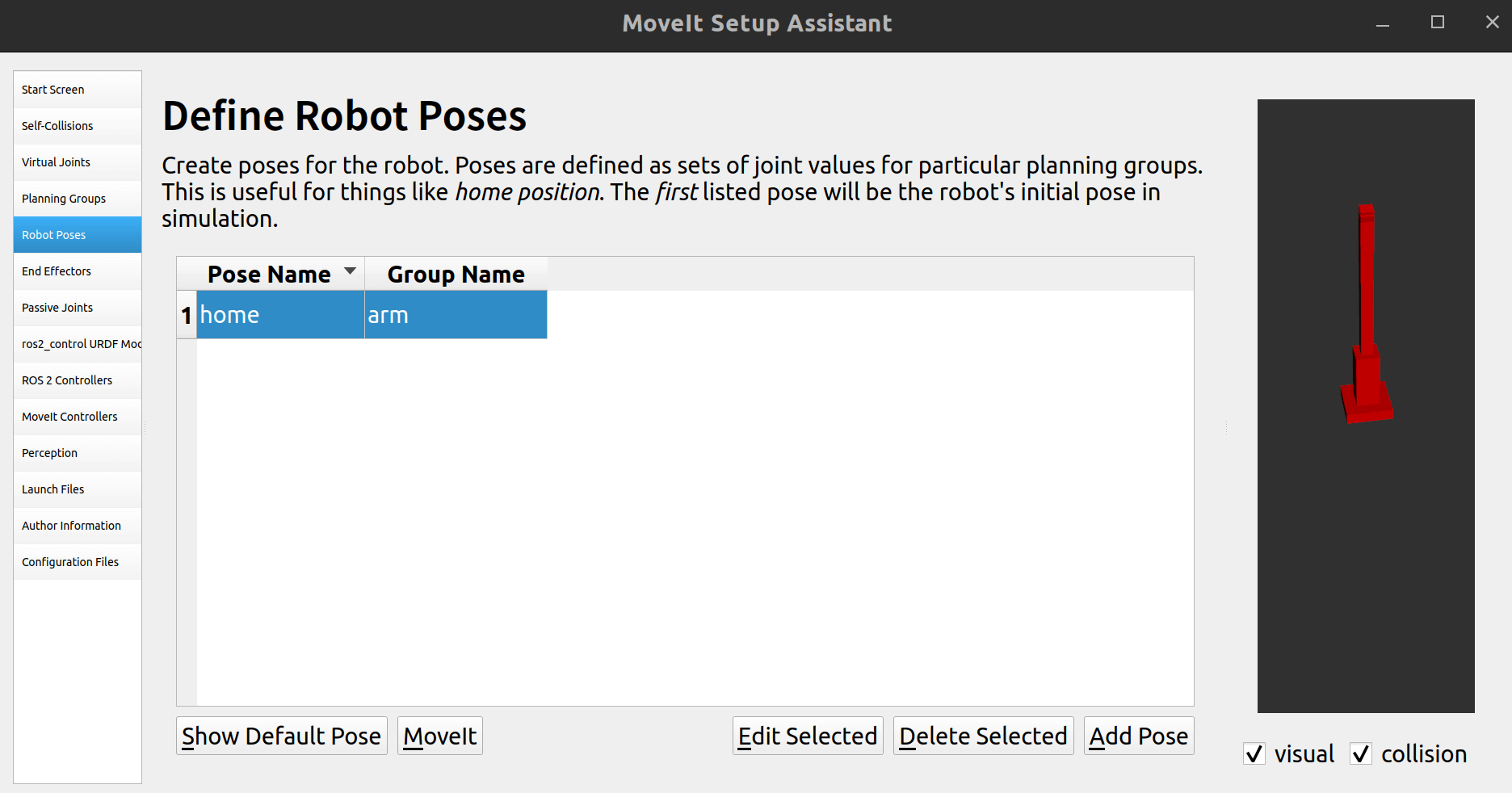Maximize the MoveIt Setup Assistant window

(1438, 23)
